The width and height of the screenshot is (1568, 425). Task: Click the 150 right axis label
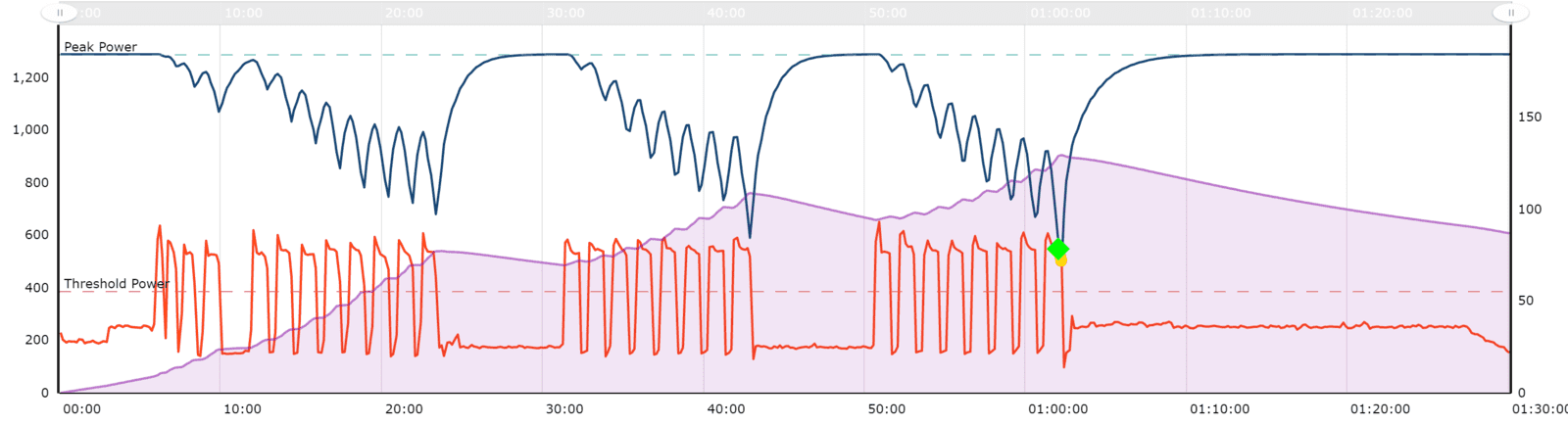(x=1529, y=117)
